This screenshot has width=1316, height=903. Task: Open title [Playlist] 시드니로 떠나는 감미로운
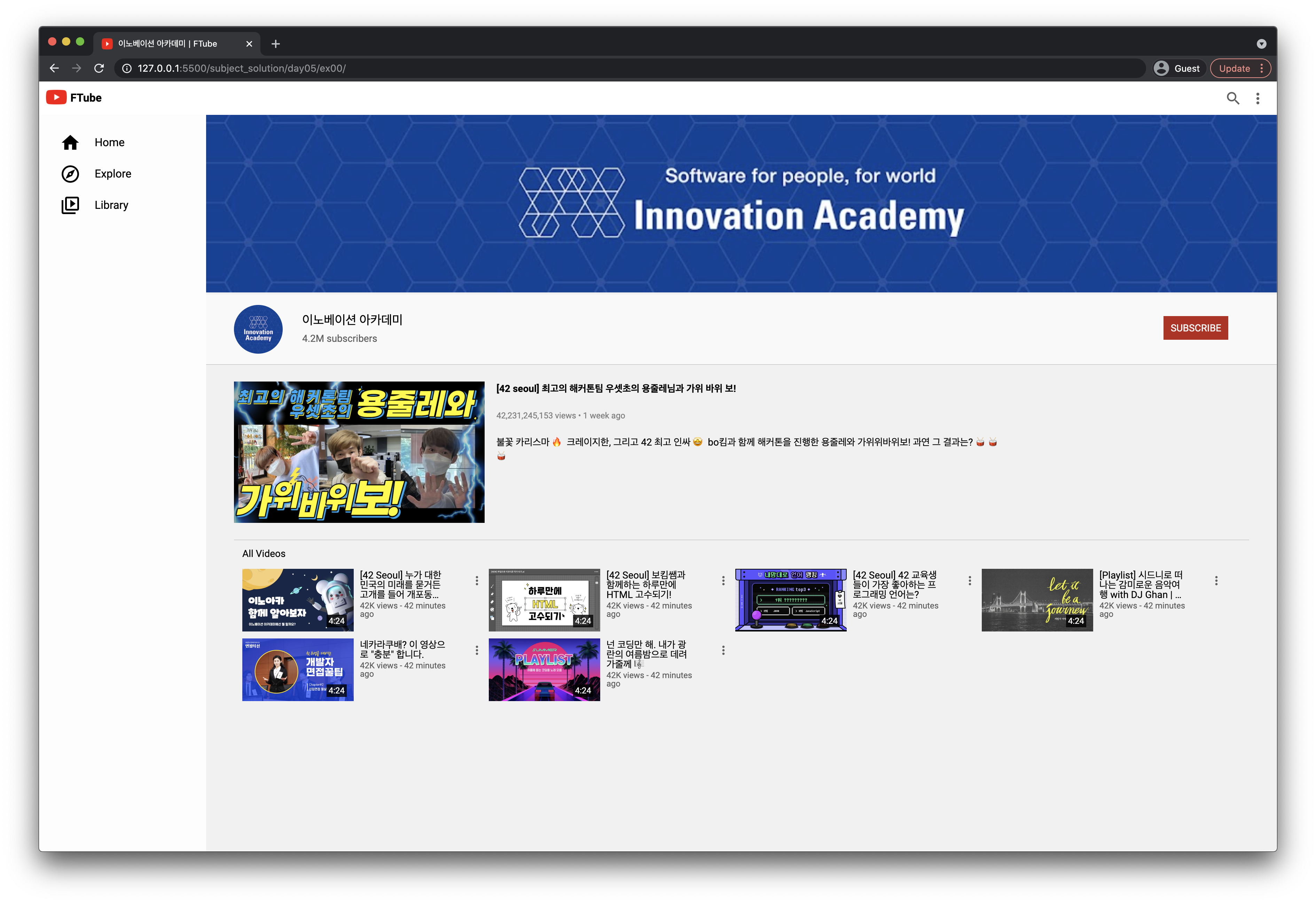pos(1141,584)
